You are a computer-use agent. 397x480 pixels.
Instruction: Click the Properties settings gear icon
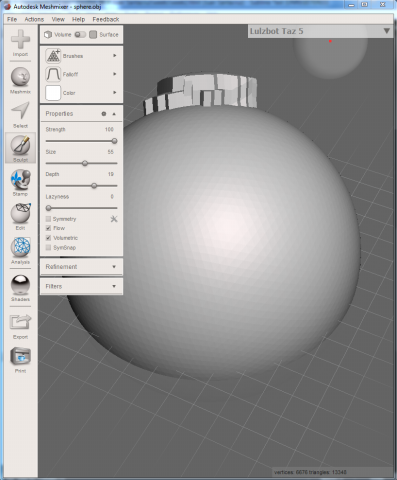click(104, 114)
